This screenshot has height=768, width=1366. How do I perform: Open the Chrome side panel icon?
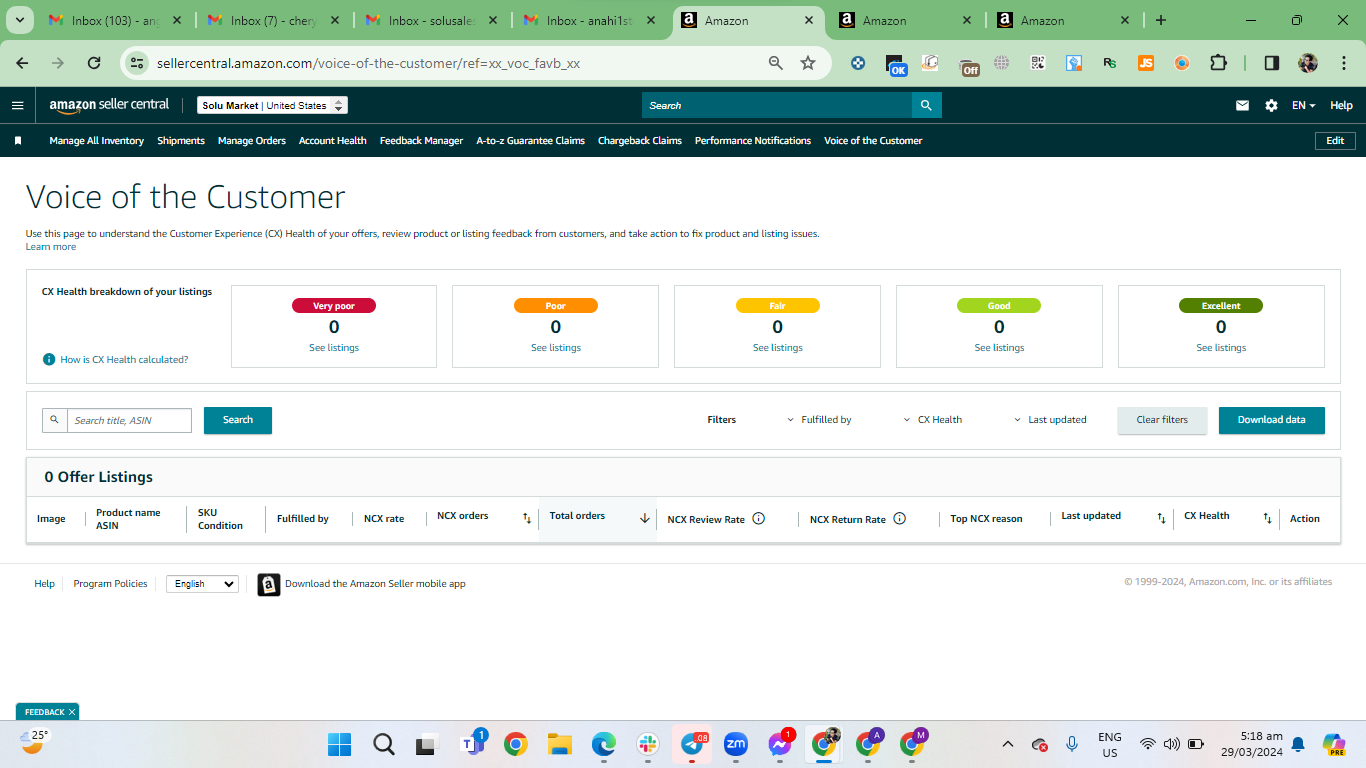point(1272,63)
